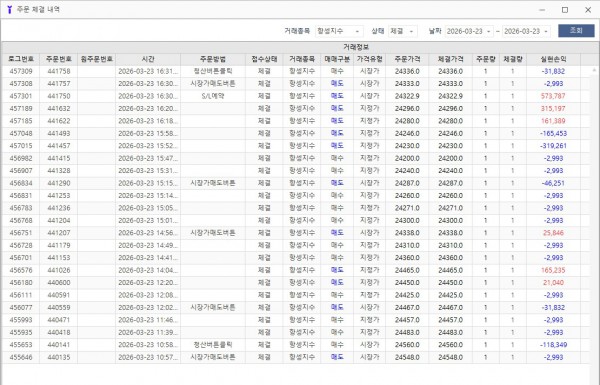Click the S/L예약 order method cell
Viewport: 600px width, 385px height.
pyautogui.click(x=213, y=96)
